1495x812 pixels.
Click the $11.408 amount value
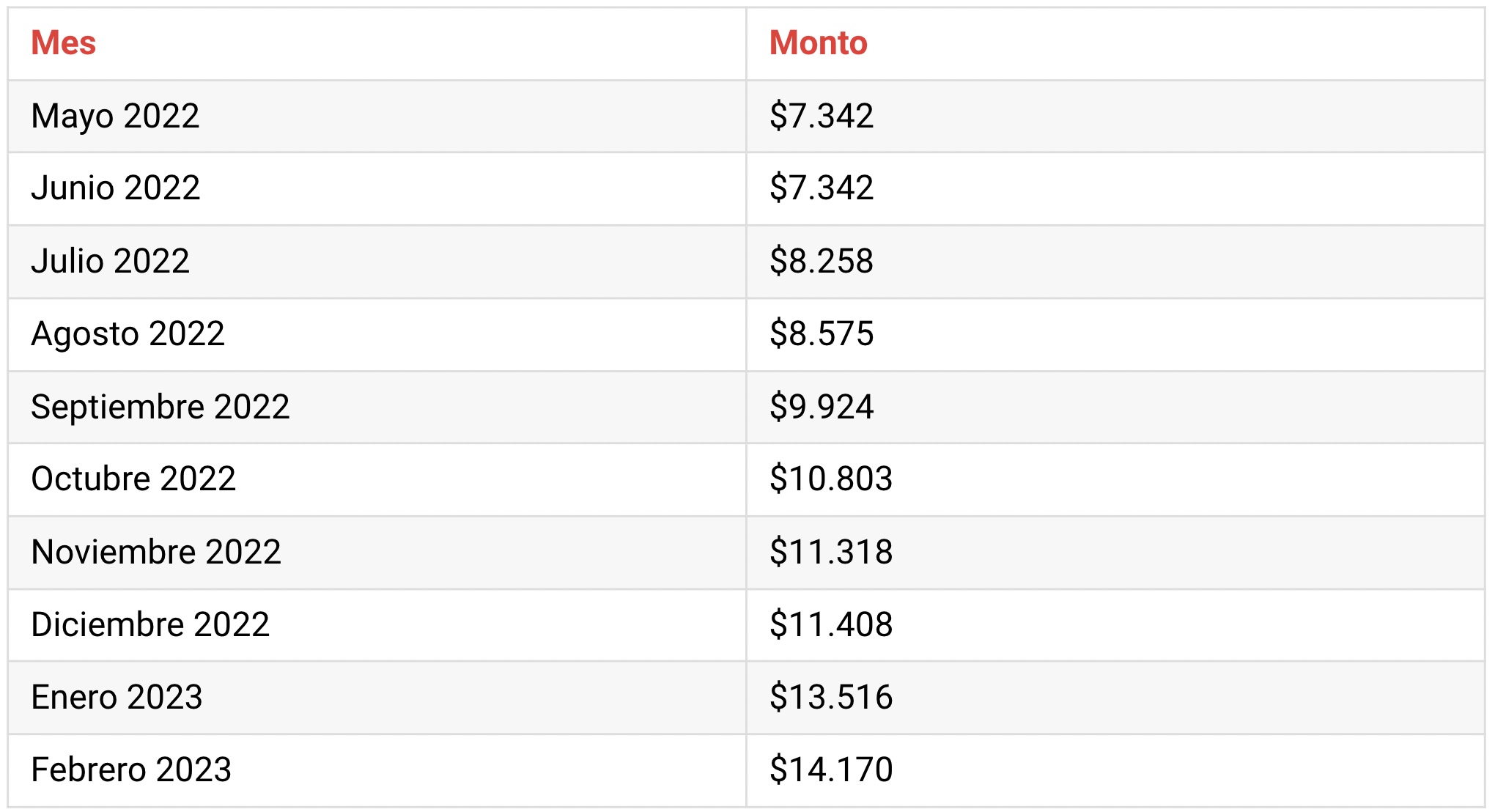click(x=831, y=625)
